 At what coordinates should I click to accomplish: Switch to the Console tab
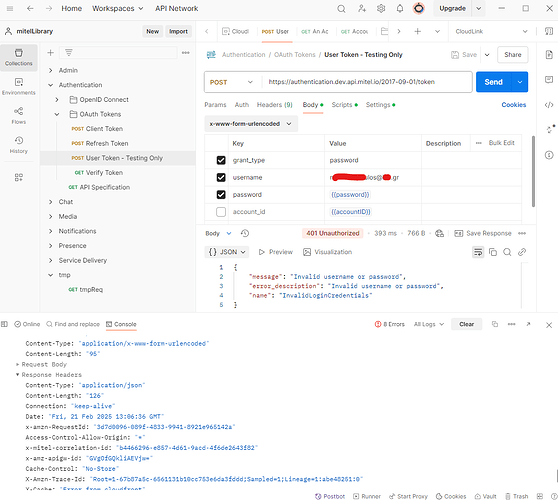coord(121,324)
